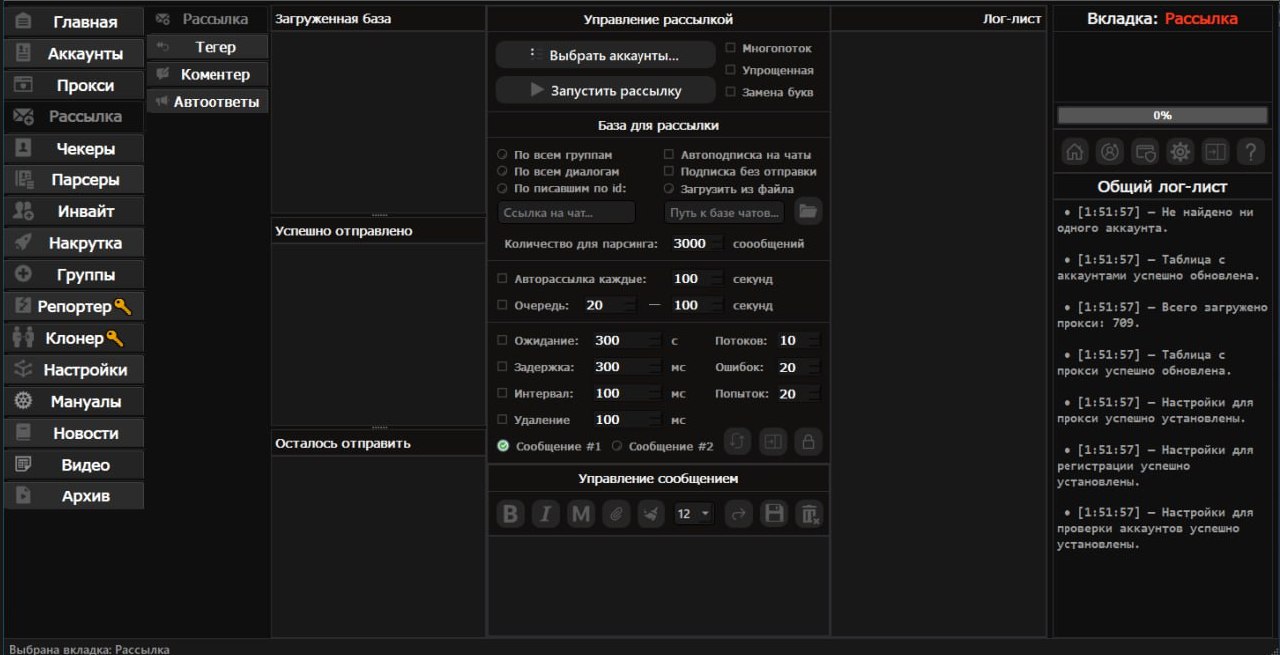
Task: Enable the Ожидание checkbox
Action: 502,340
